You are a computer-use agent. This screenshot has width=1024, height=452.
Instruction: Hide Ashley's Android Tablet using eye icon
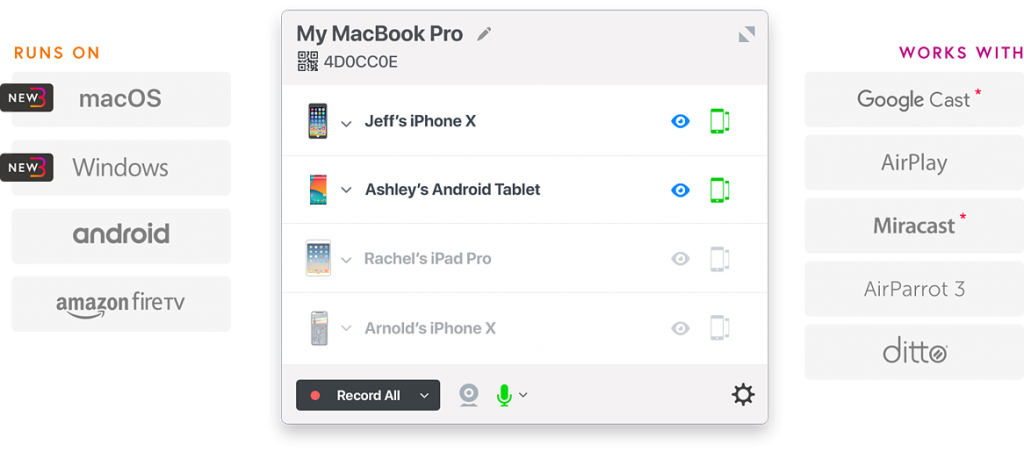click(x=680, y=190)
